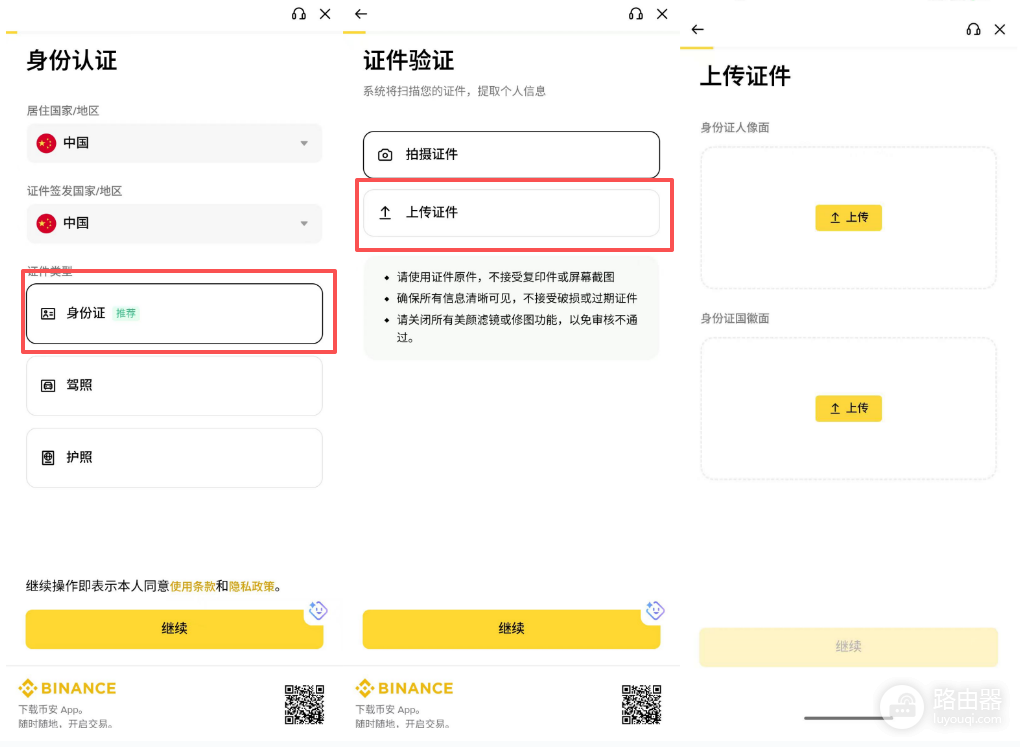
Task: Click 推荐 tag beside 身份证
Action: pyautogui.click(x=126, y=314)
